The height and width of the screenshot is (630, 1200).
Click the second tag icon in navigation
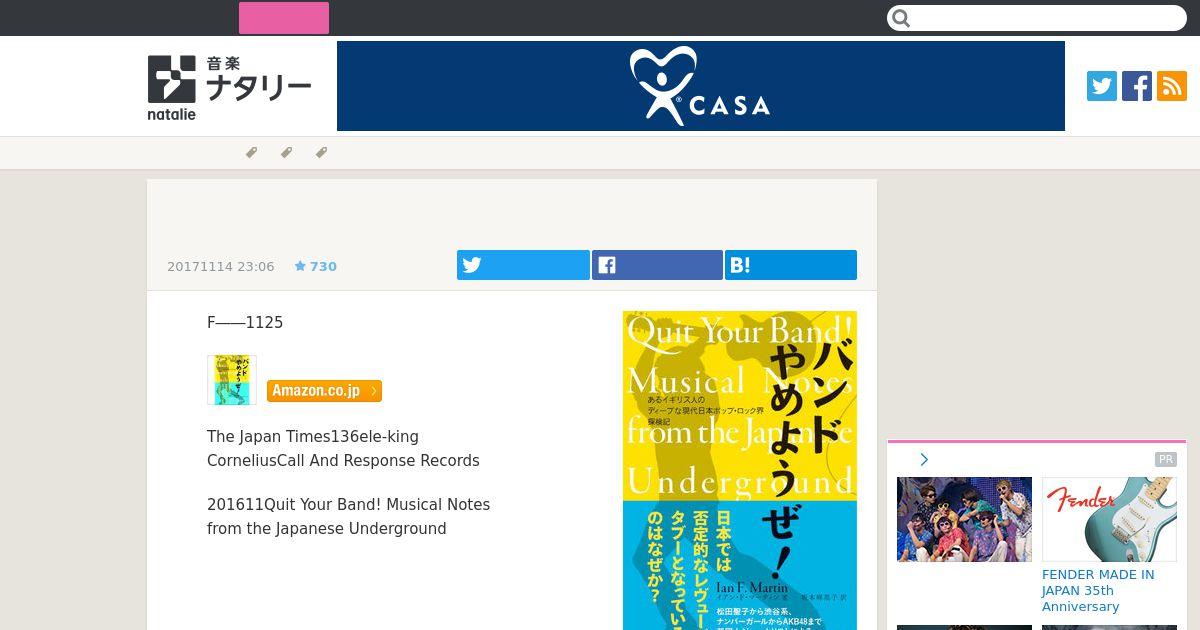pyautogui.click(x=286, y=153)
